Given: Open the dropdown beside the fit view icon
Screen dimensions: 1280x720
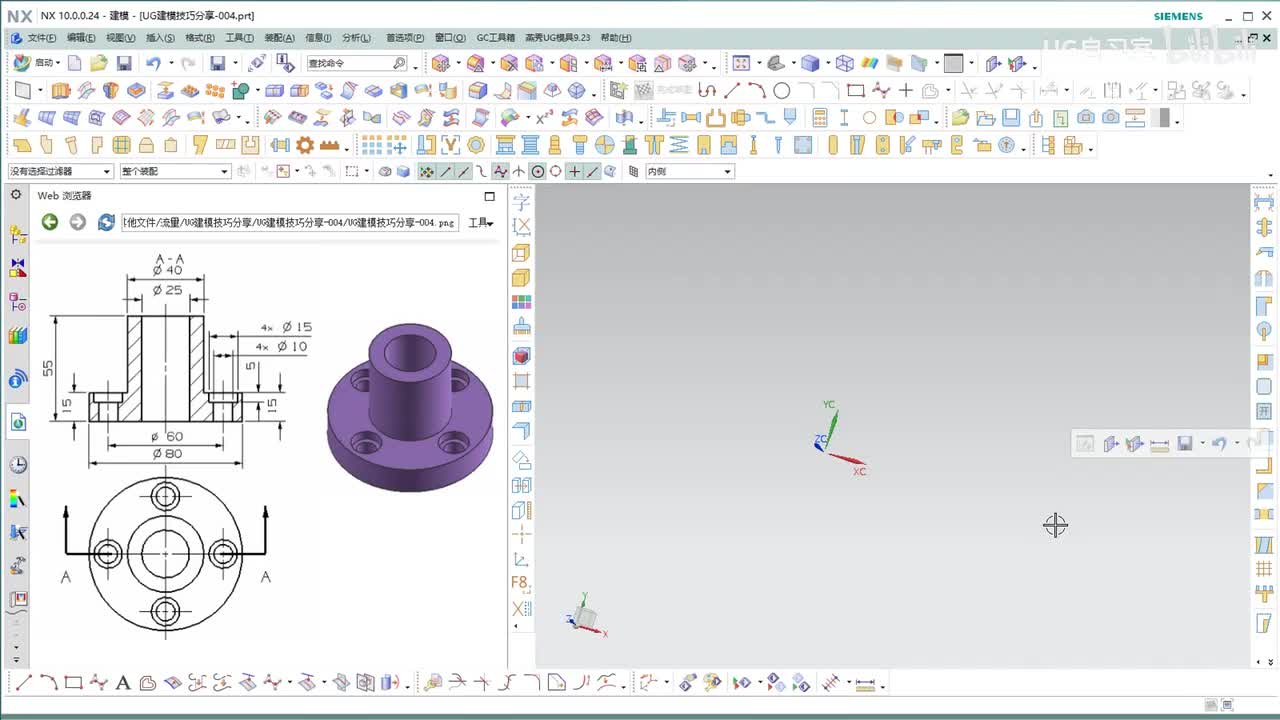Looking at the screenshot, I should pyautogui.click(x=758, y=63).
